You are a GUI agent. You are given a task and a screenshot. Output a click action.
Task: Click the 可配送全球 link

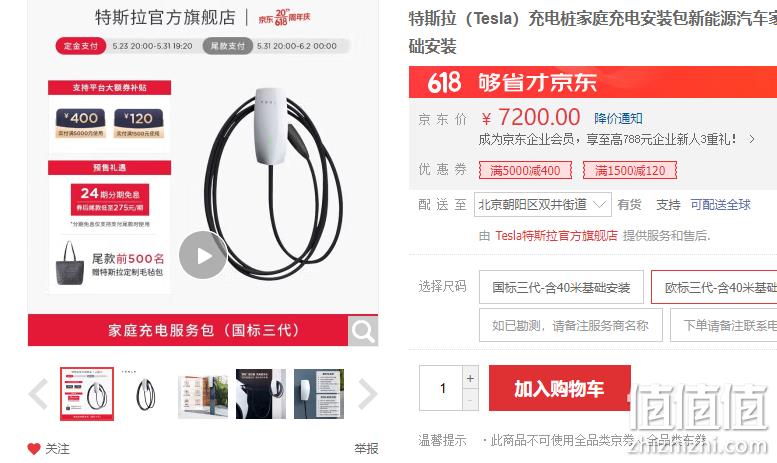click(721, 204)
